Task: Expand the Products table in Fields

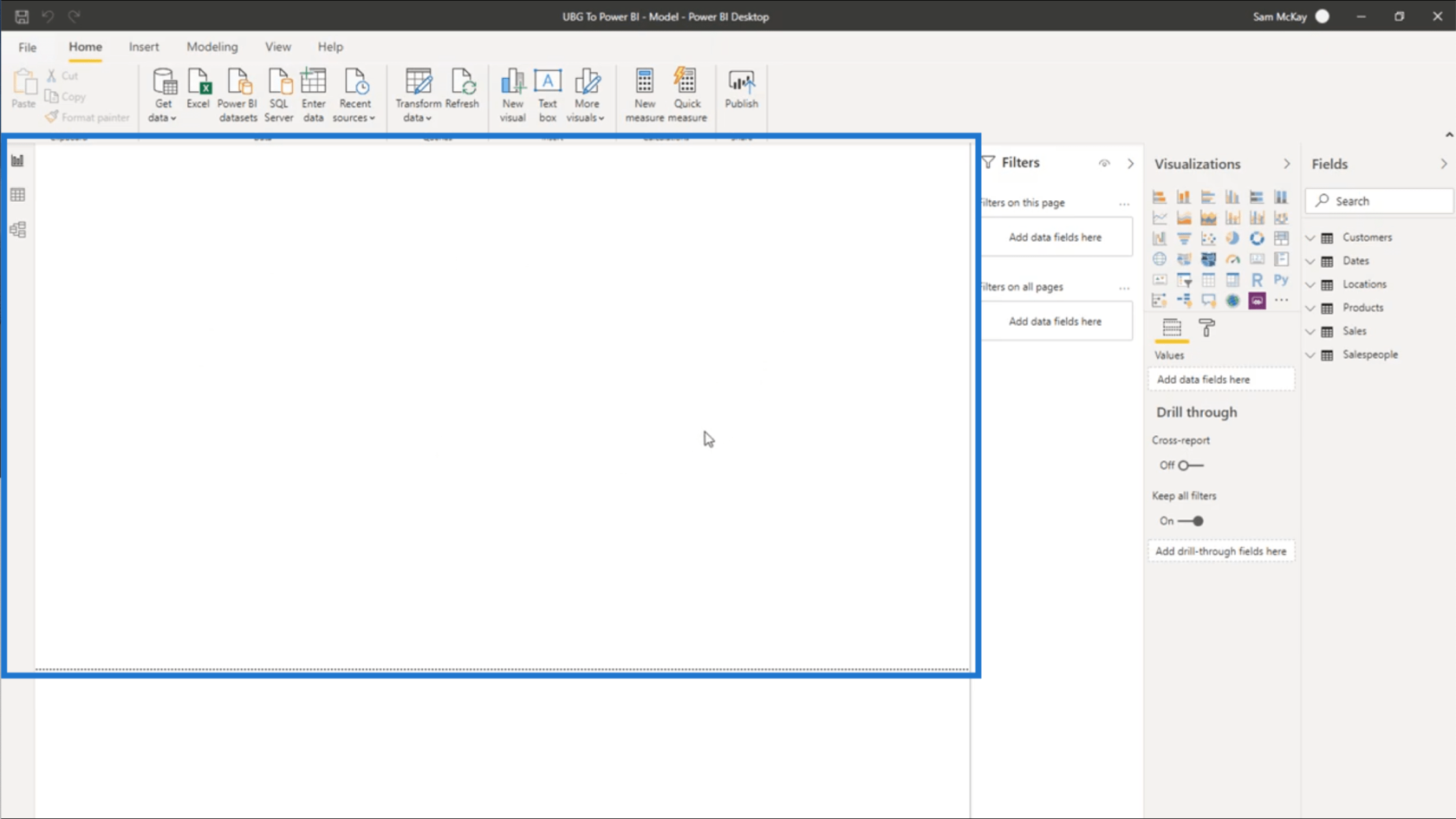Action: pyautogui.click(x=1310, y=308)
